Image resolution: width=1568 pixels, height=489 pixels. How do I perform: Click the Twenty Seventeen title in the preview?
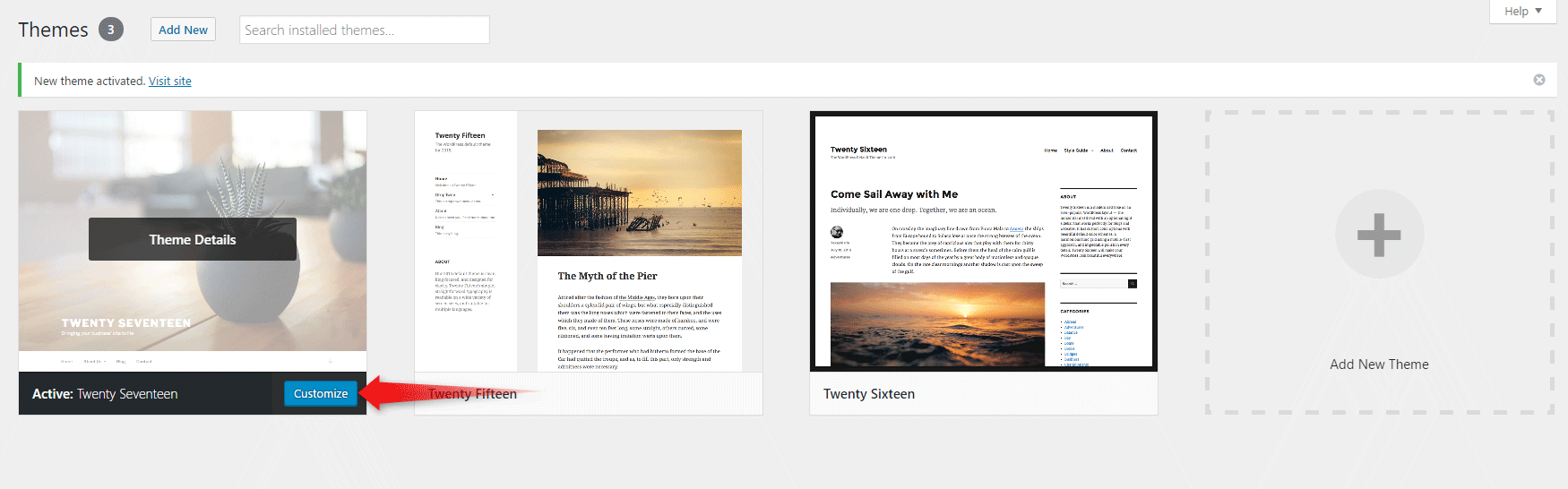(x=125, y=323)
